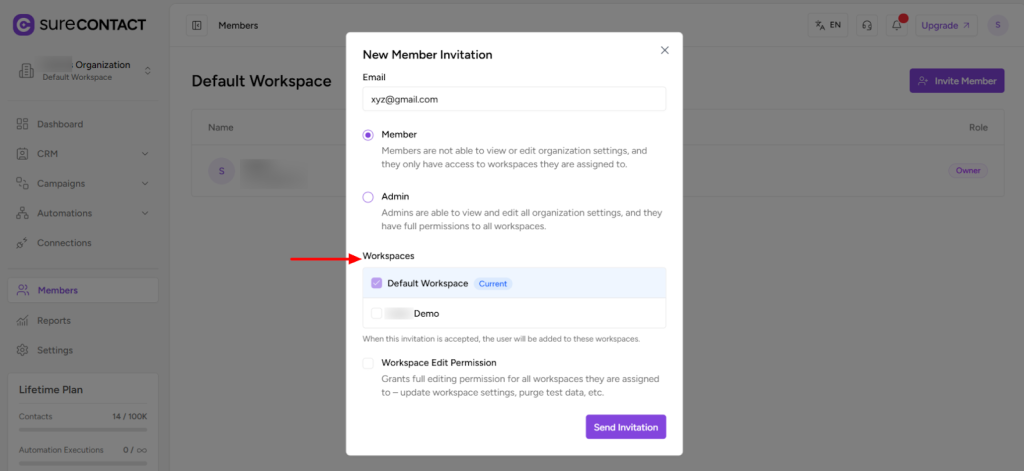This screenshot has height=471, width=1024.
Task: Click the Email input field
Action: (514, 99)
